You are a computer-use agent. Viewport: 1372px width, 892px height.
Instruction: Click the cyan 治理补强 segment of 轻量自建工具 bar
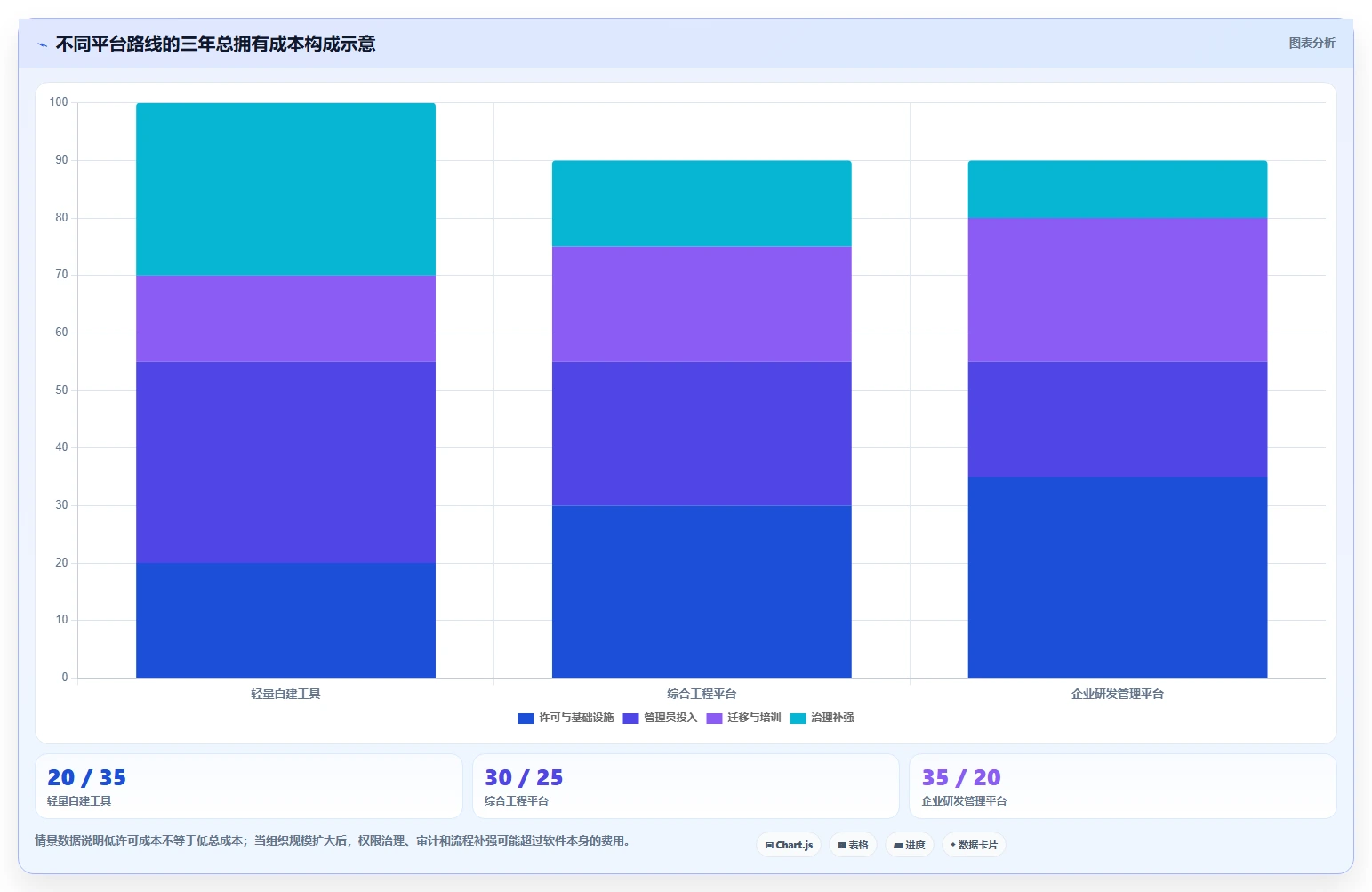[x=285, y=189]
